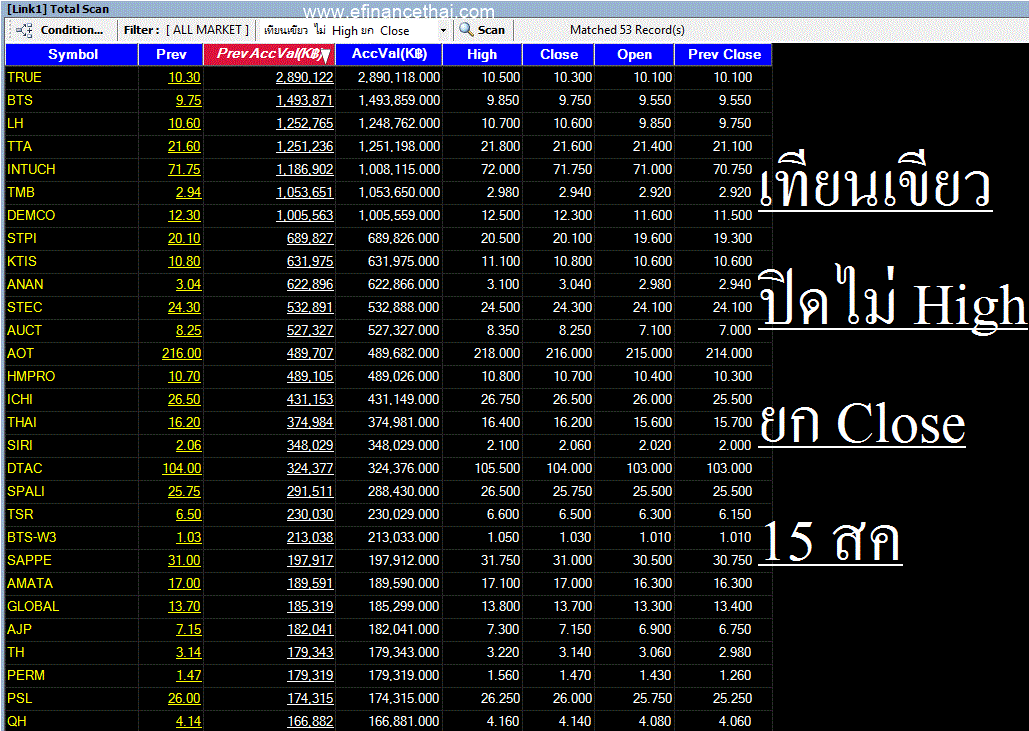The width and height of the screenshot is (1029, 731).
Task: Sort by the Prev Close column header
Action: coord(724,54)
